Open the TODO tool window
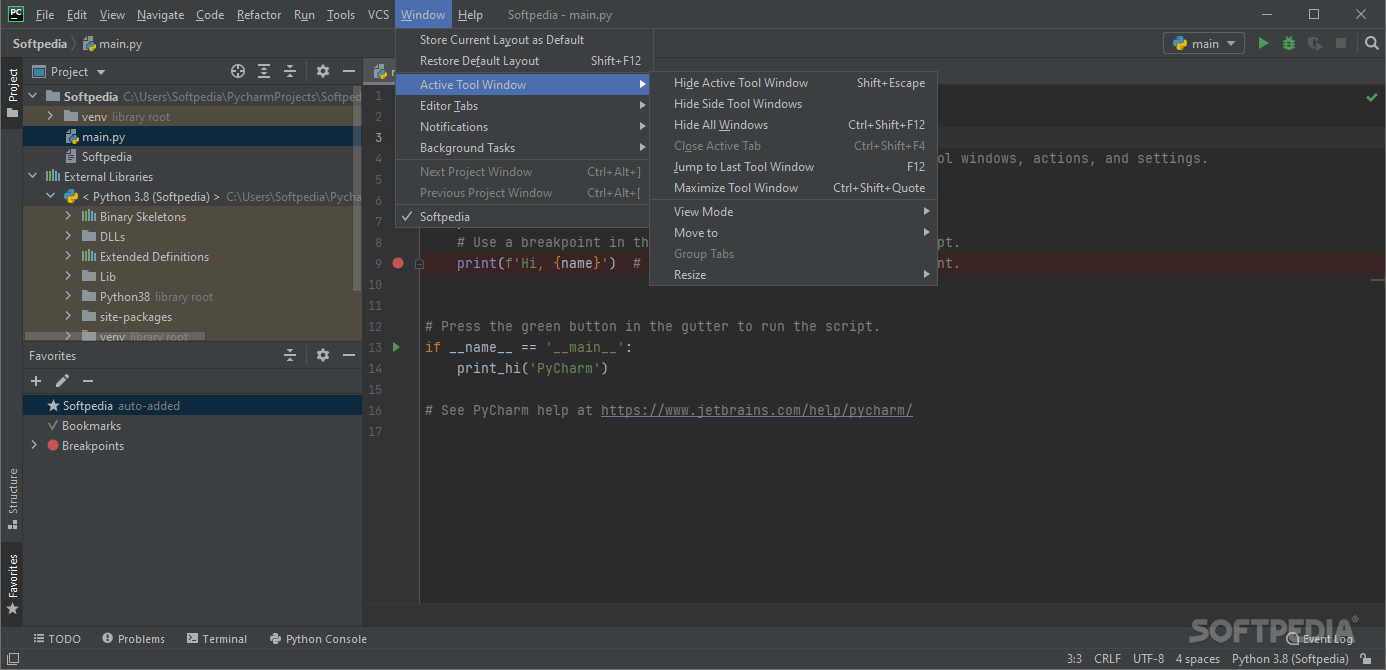The width and height of the screenshot is (1386, 670). 57,639
